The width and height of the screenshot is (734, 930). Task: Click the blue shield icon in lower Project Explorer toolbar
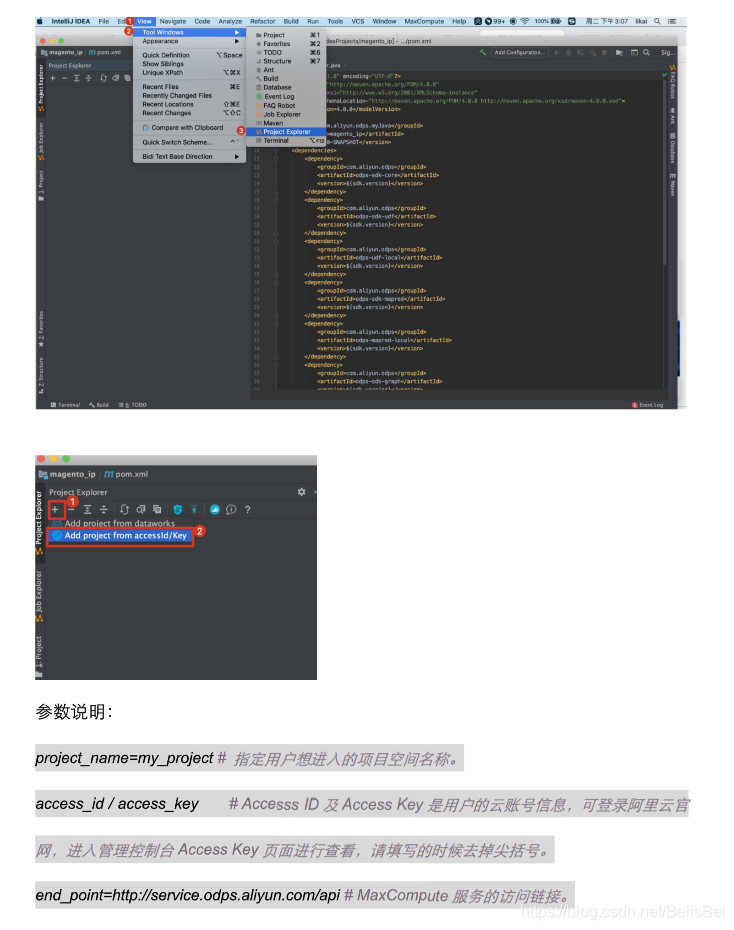[177, 509]
